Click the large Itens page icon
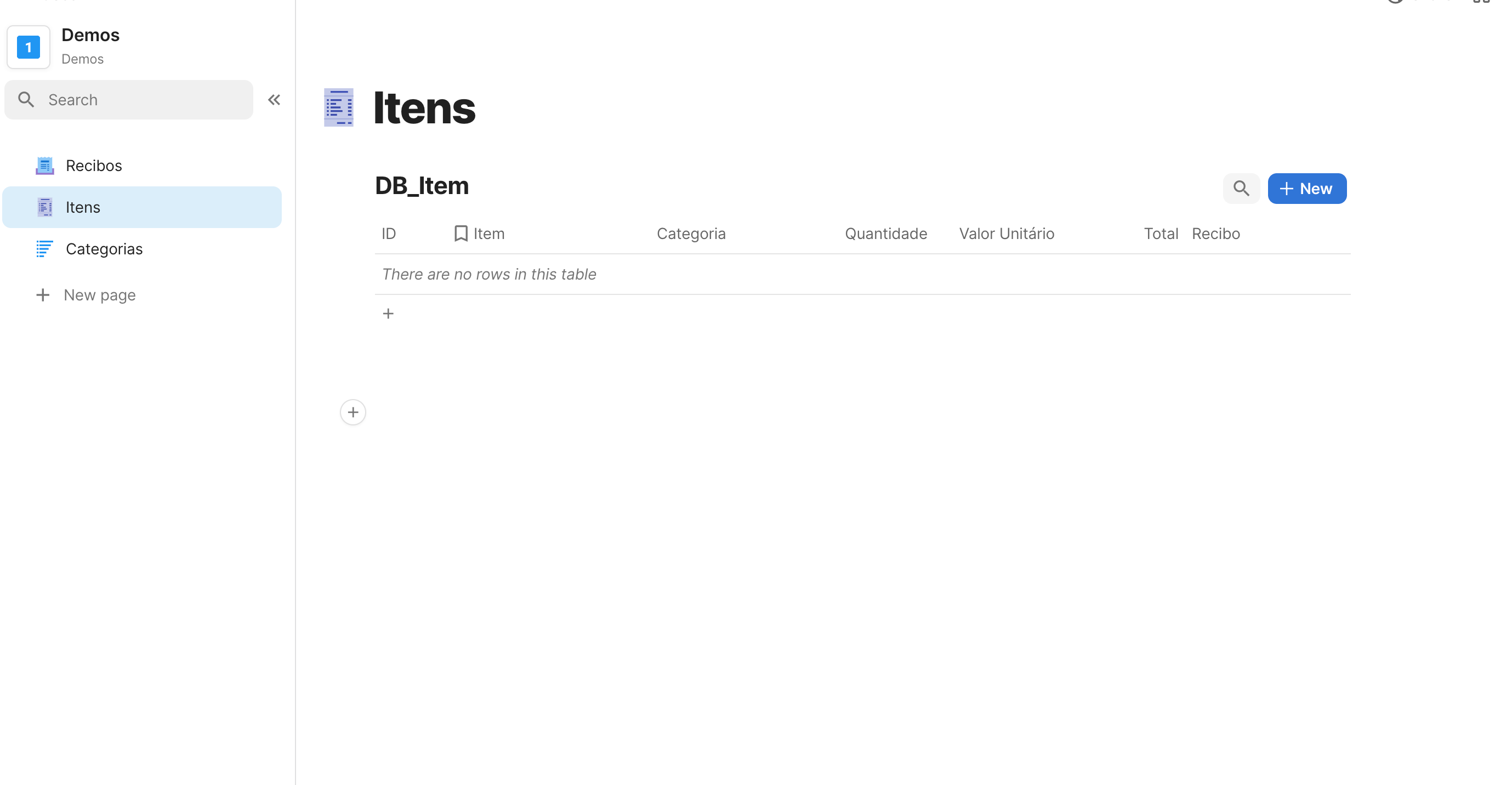 click(x=339, y=107)
